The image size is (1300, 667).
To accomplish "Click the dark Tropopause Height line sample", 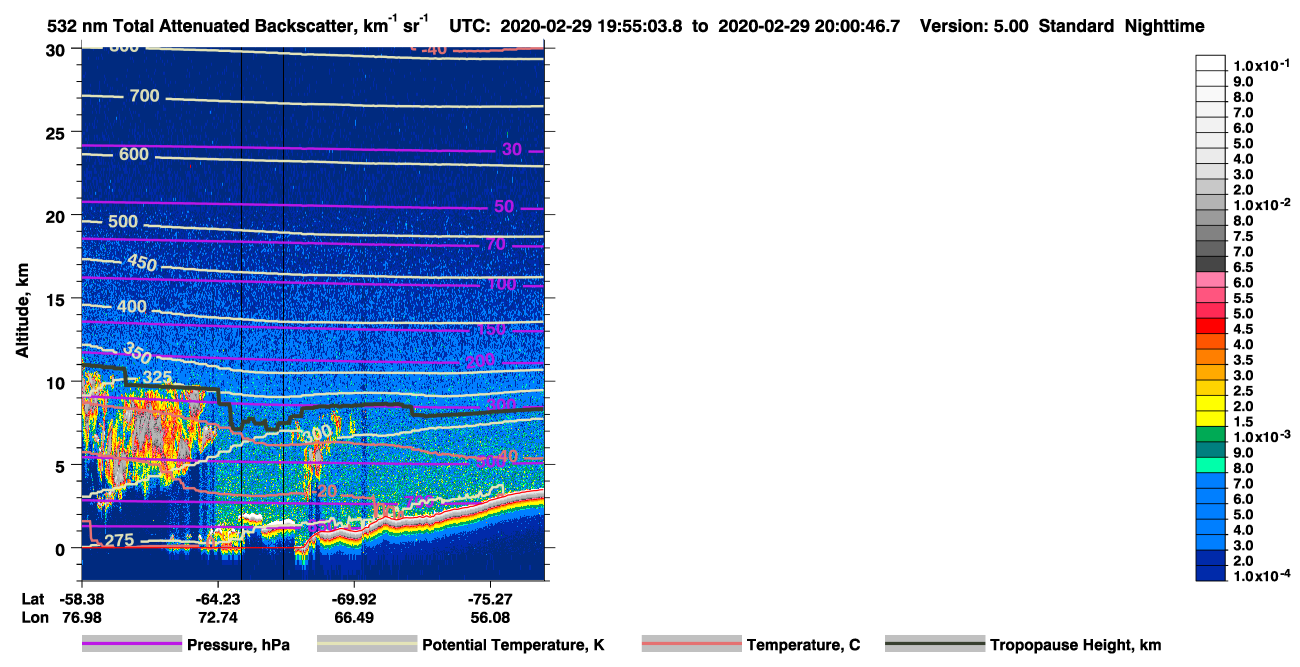I will point(935,645).
